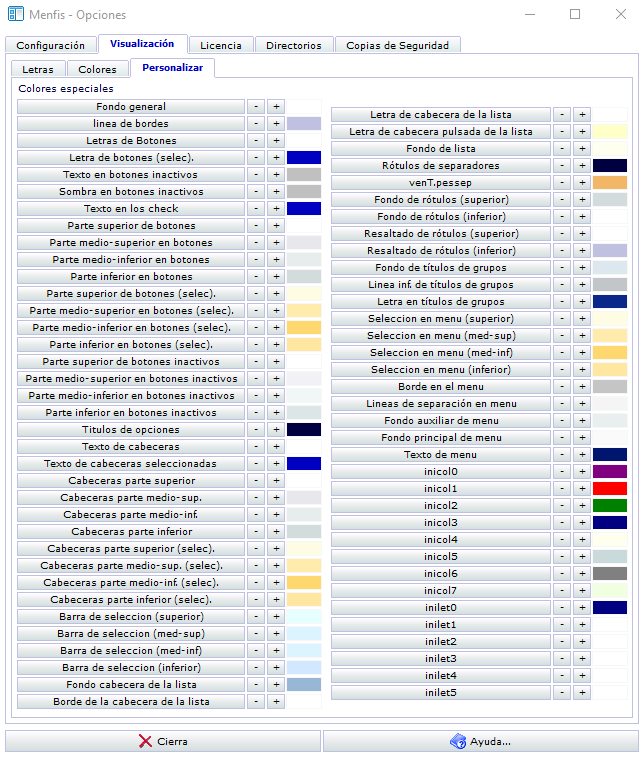The width and height of the screenshot is (644, 757).
Task: Click plus for Parte inferior en botones
Action: (x=276, y=277)
